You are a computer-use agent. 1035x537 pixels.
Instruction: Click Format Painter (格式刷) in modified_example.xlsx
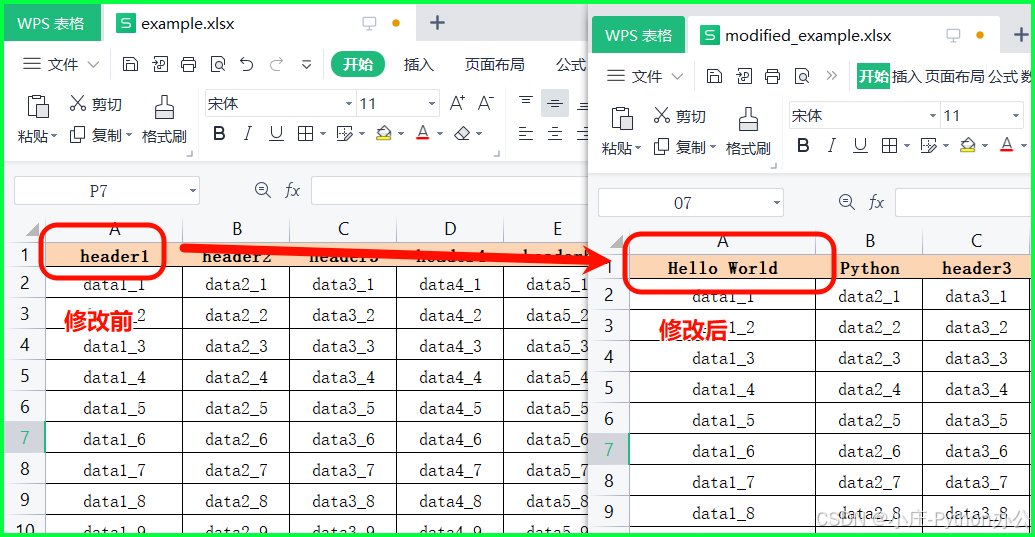click(748, 131)
